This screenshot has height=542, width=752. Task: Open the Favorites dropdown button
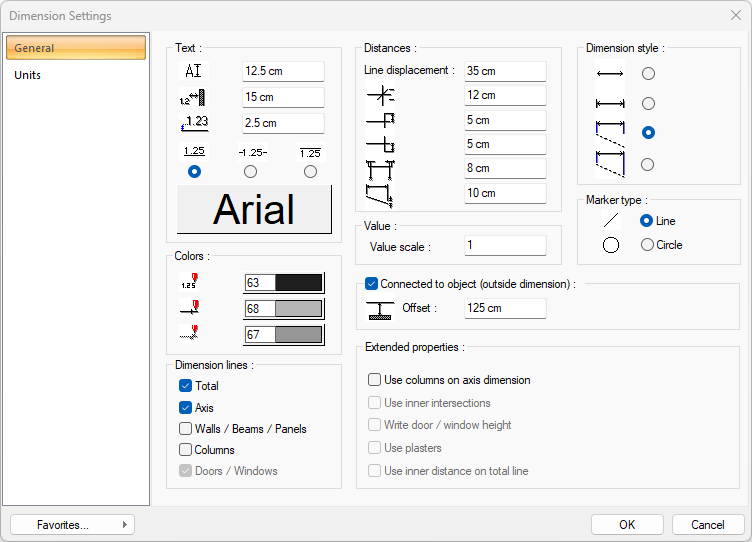(72, 525)
